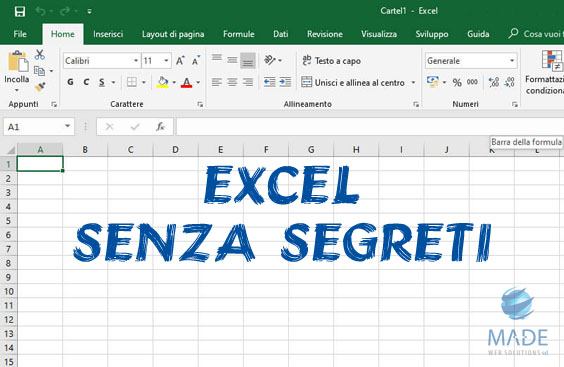
Task: Switch to the Inserisci tab
Action: [108, 34]
